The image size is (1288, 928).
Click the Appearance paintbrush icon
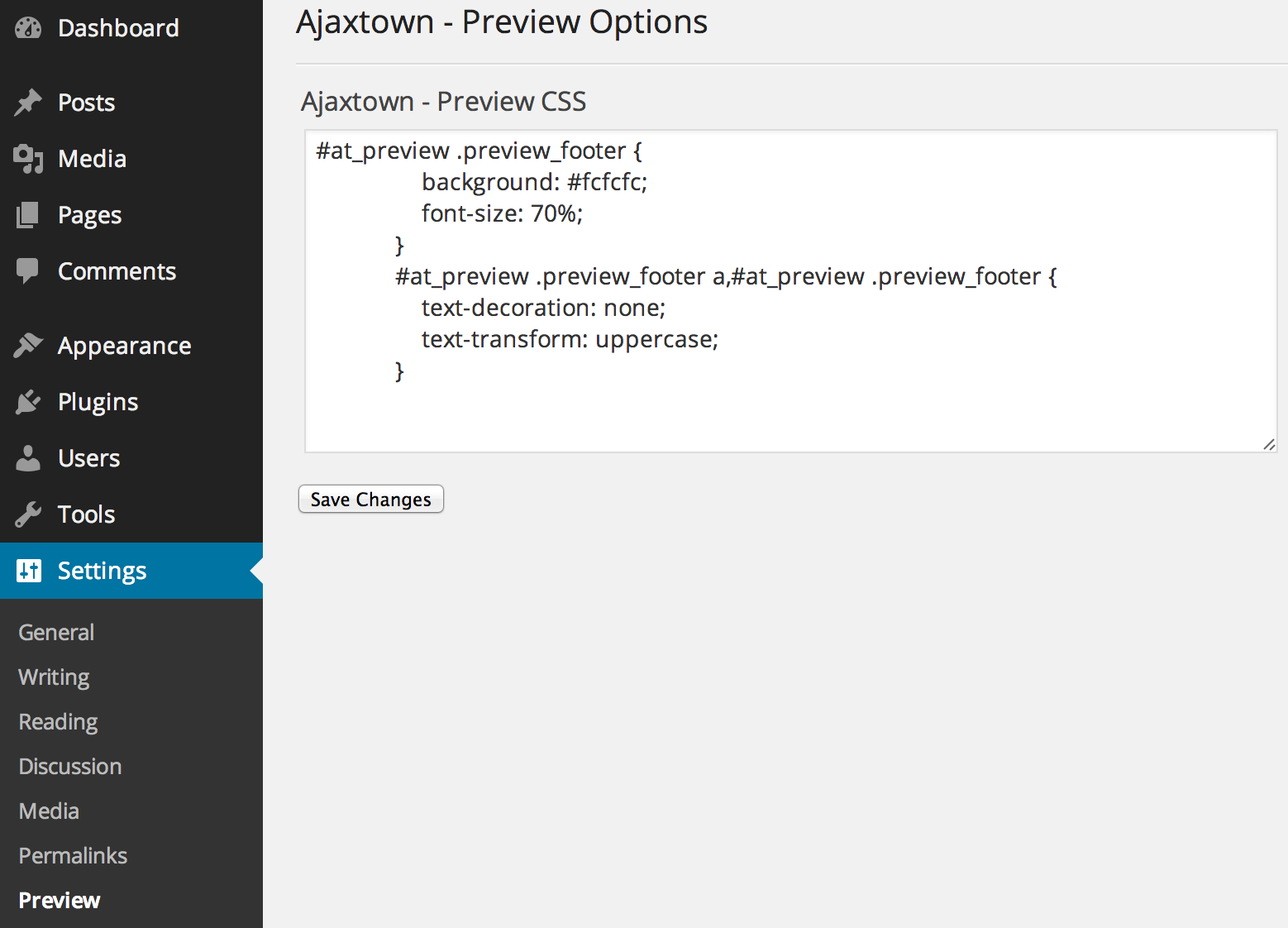click(x=28, y=346)
